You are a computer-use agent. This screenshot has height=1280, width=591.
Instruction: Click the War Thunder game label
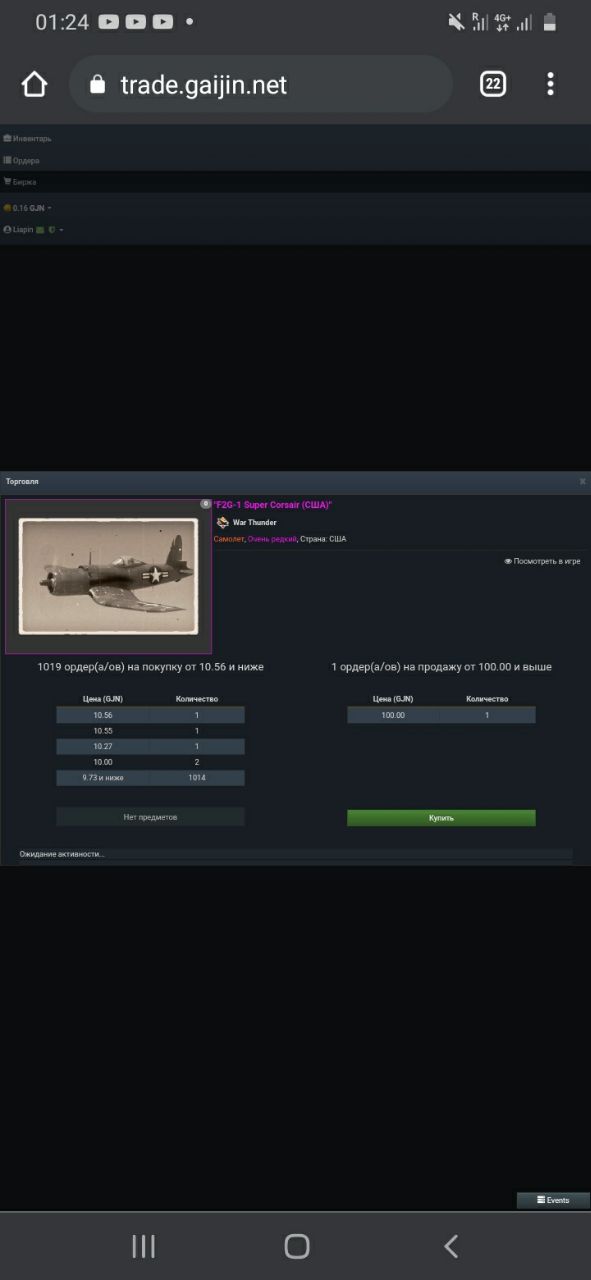pos(255,523)
